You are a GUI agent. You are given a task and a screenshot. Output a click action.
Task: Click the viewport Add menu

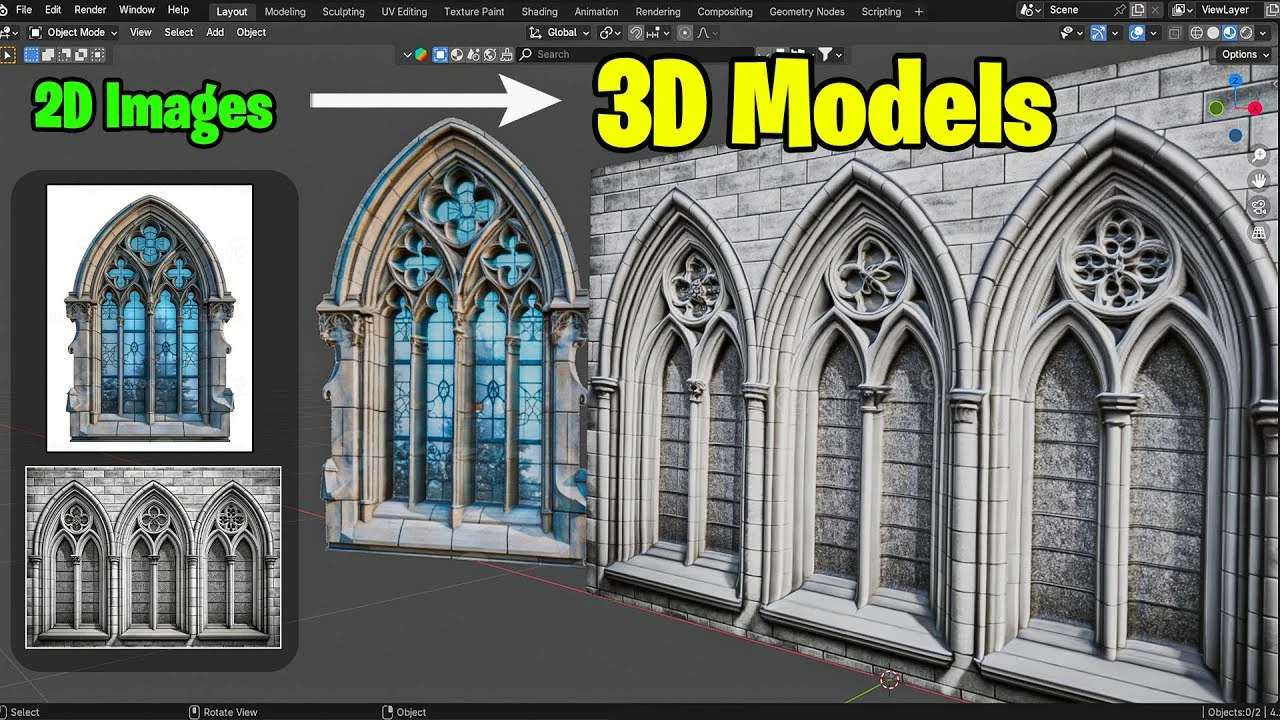click(215, 32)
